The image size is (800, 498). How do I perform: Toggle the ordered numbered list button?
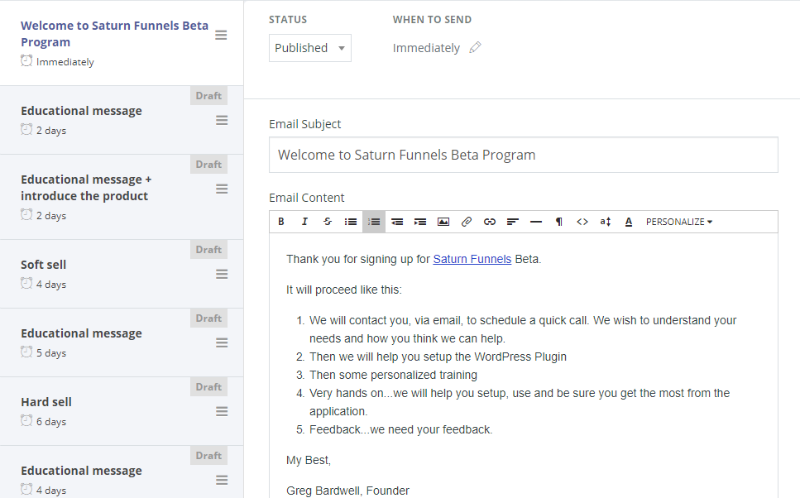pos(374,221)
